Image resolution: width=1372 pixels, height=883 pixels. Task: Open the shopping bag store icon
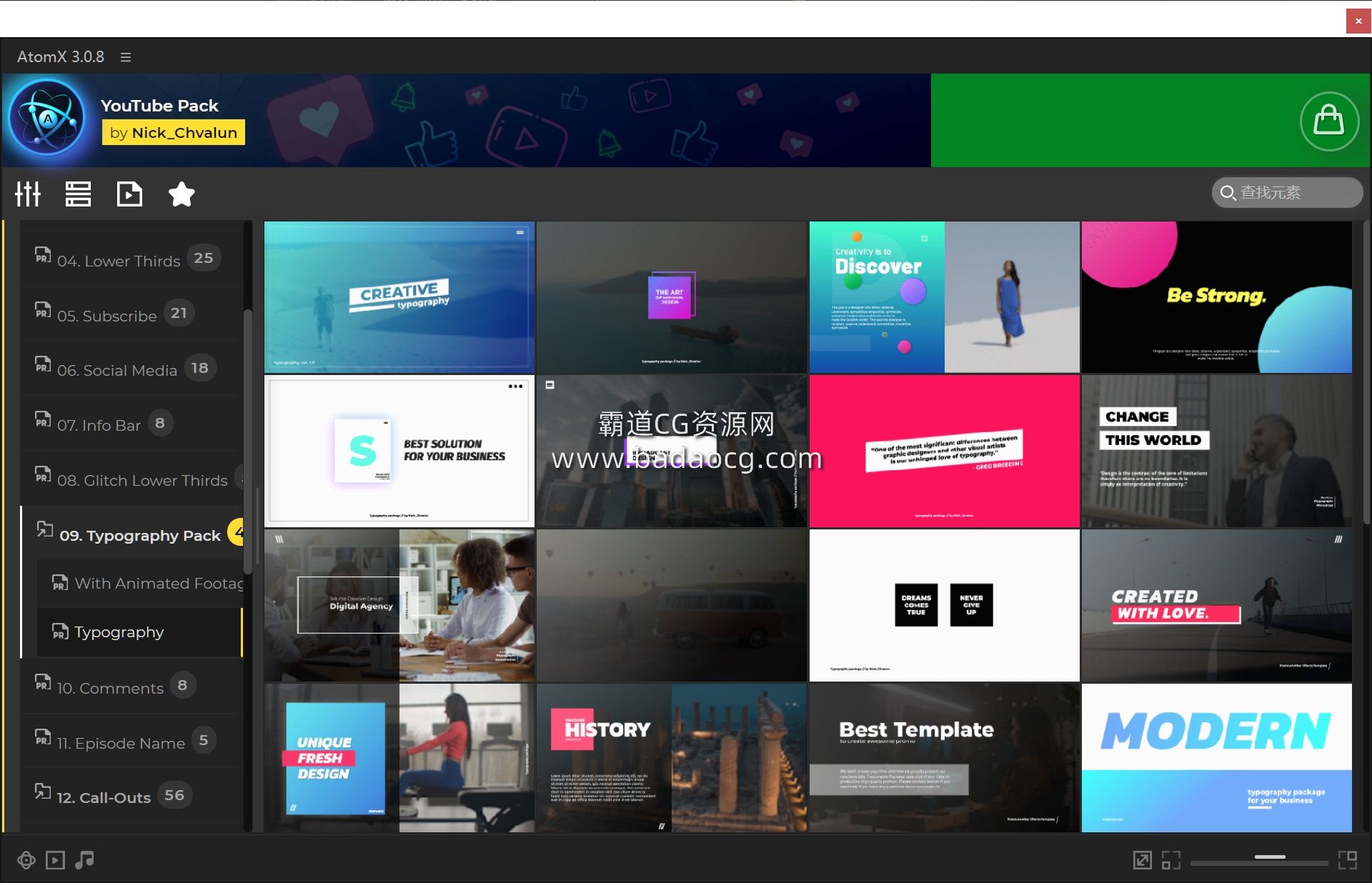pos(1328,121)
